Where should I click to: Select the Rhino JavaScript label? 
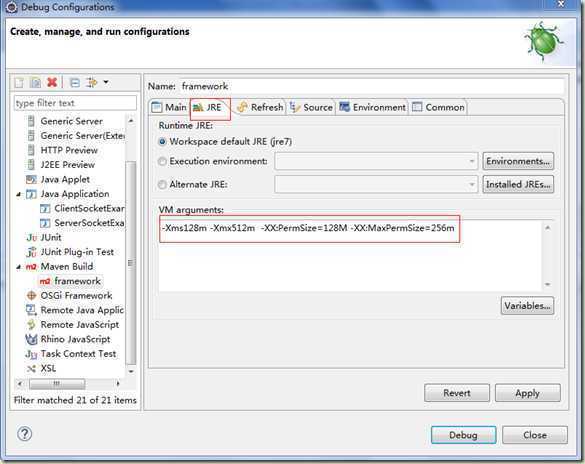click(75, 339)
